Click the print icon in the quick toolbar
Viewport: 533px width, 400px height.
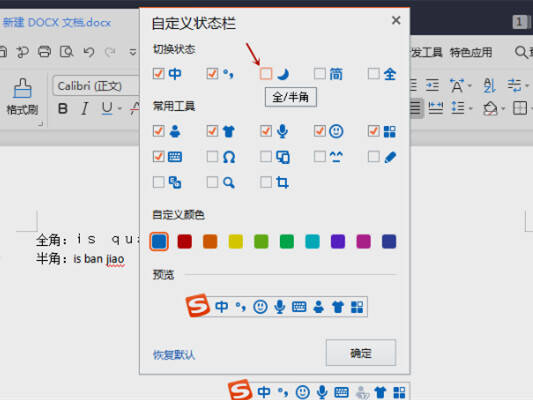[x=44, y=52]
